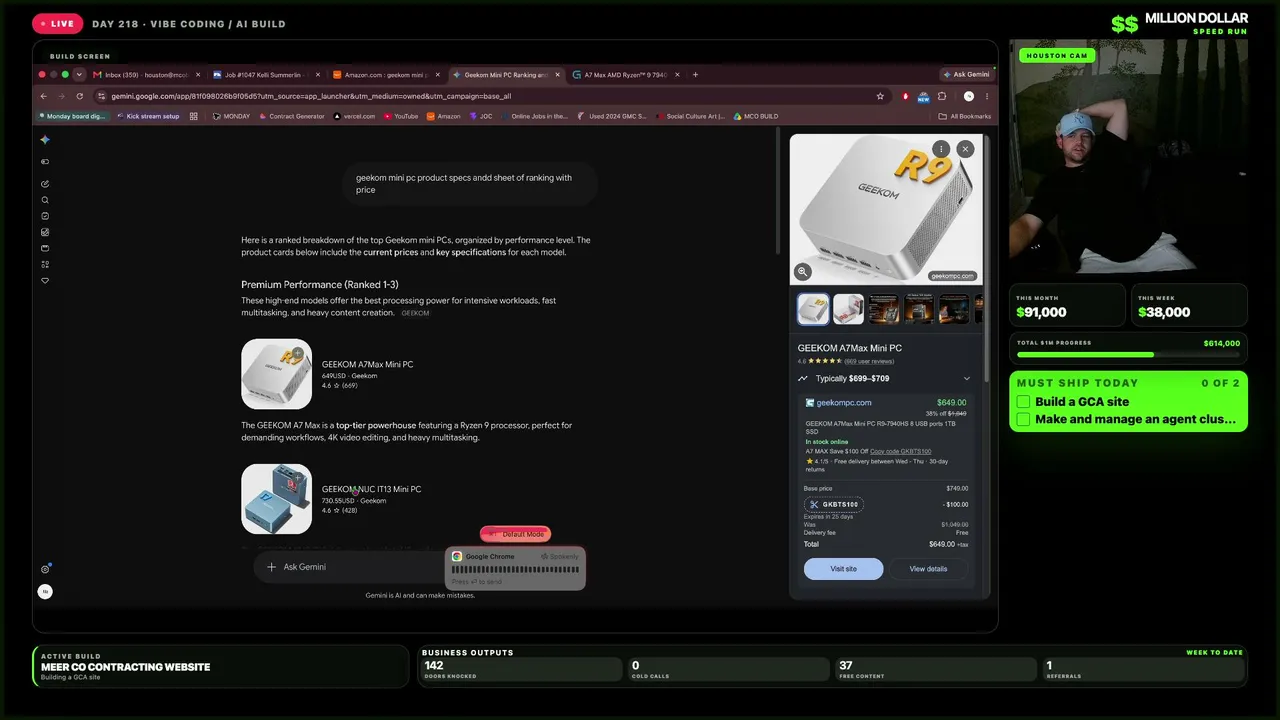
Task: Open the tab search dropdown arrow
Action: click(x=79, y=74)
